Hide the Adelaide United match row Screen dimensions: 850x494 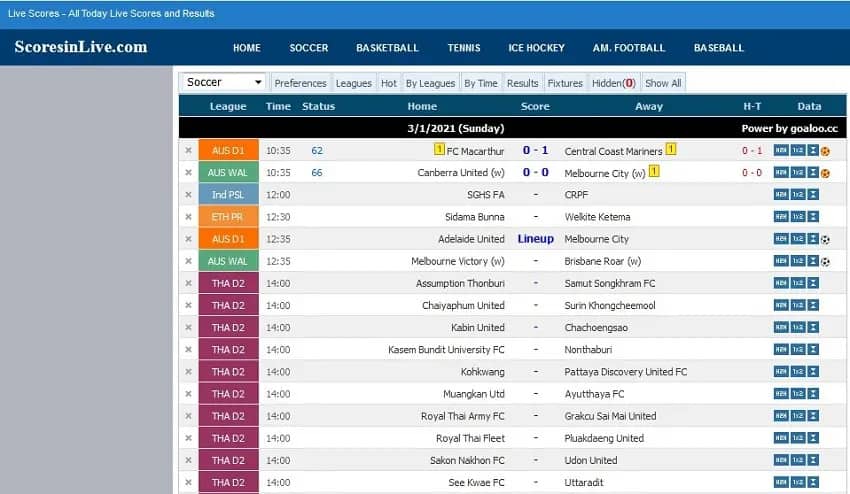(x=188, y=239)
